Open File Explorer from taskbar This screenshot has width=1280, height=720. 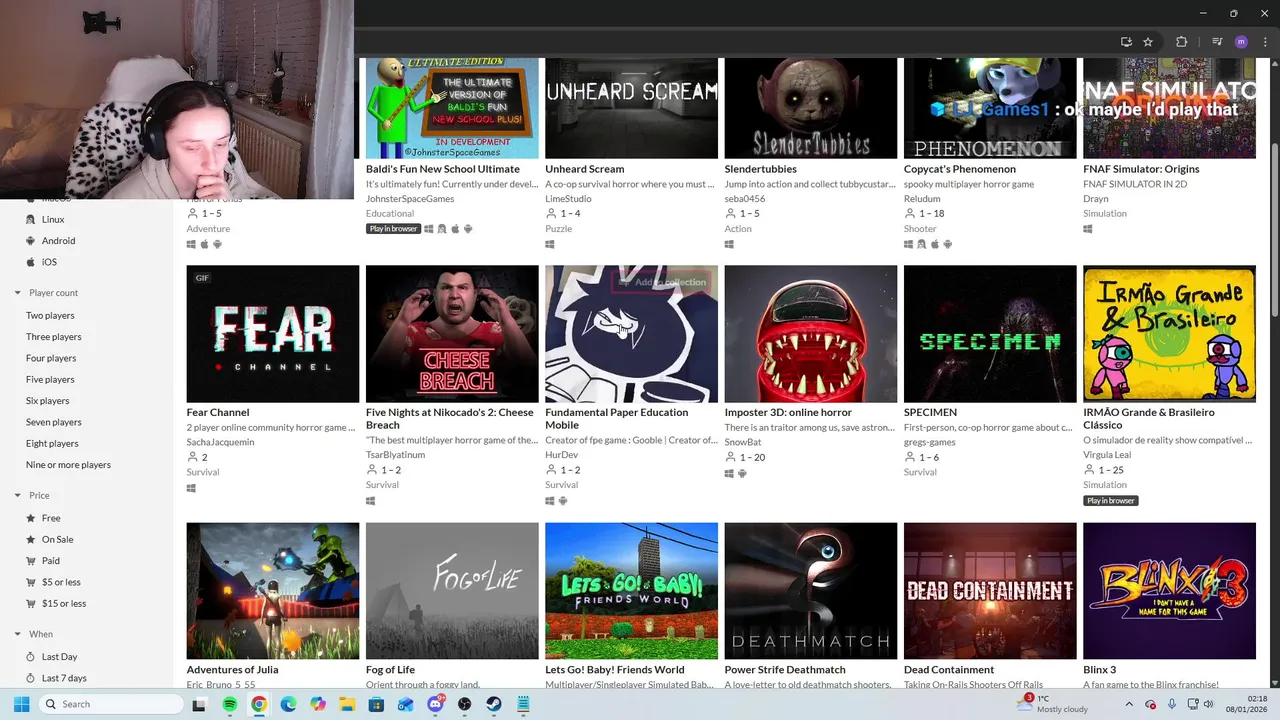click(x=347, y=704)
